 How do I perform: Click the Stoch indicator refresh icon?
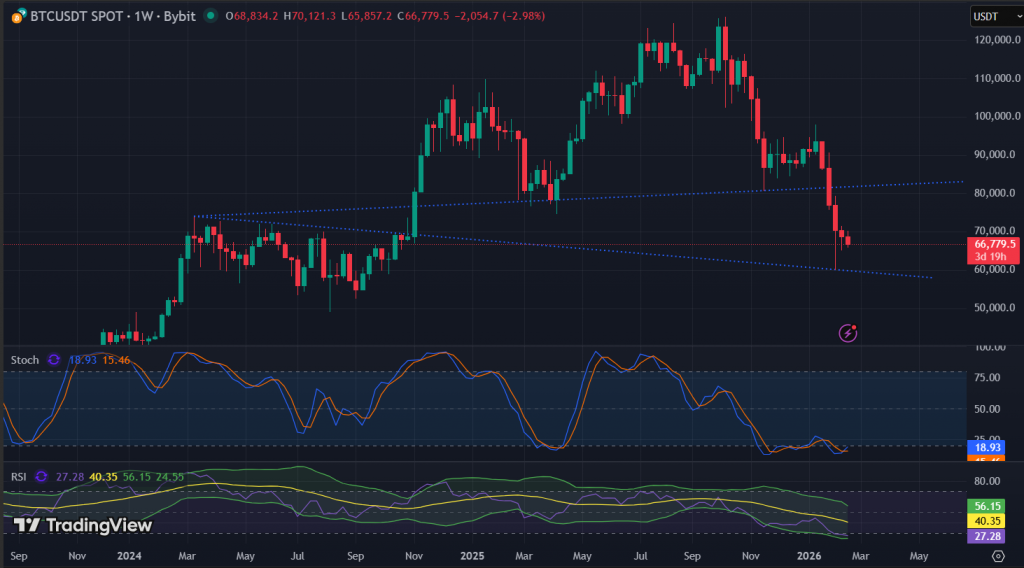pyautogui.click(x=54, y=359)
